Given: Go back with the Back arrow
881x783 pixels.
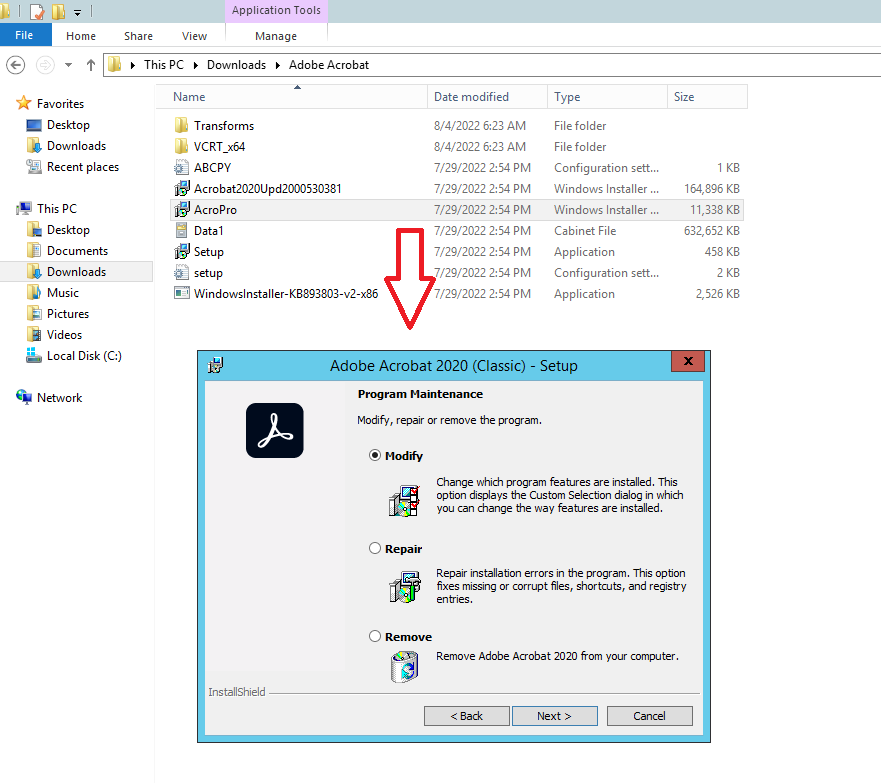Looking at the screenshot, I should (x=16, y=65).
